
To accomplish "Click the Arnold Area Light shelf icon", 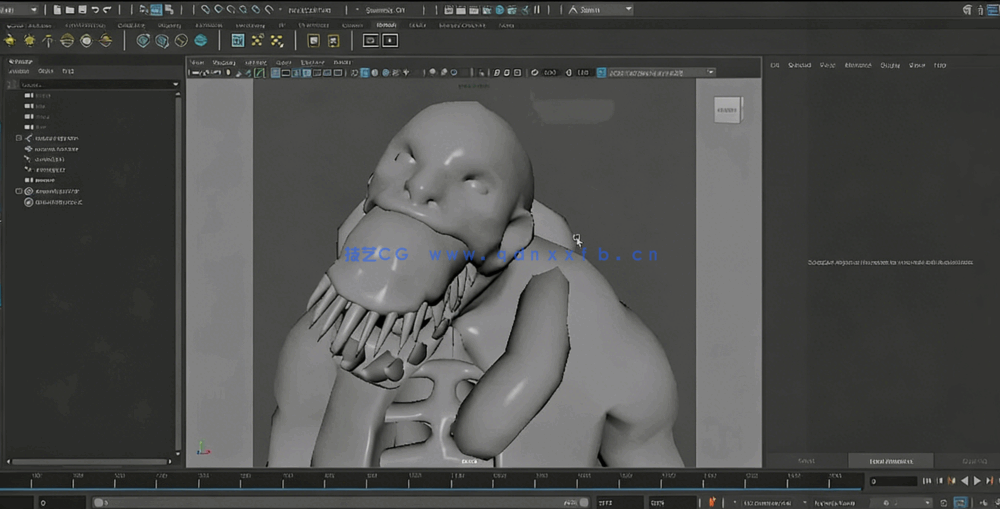I will point(10,40).
